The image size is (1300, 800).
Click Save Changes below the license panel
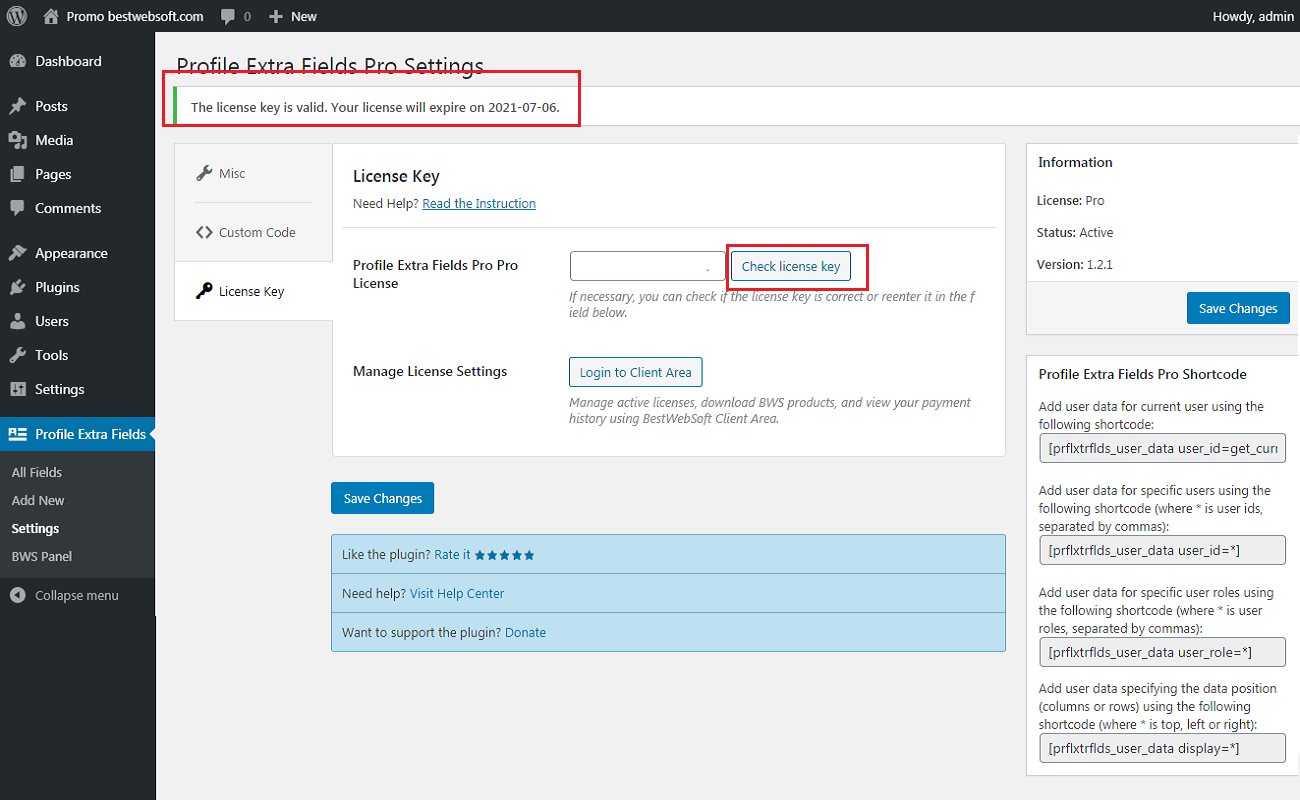(383, 498)
